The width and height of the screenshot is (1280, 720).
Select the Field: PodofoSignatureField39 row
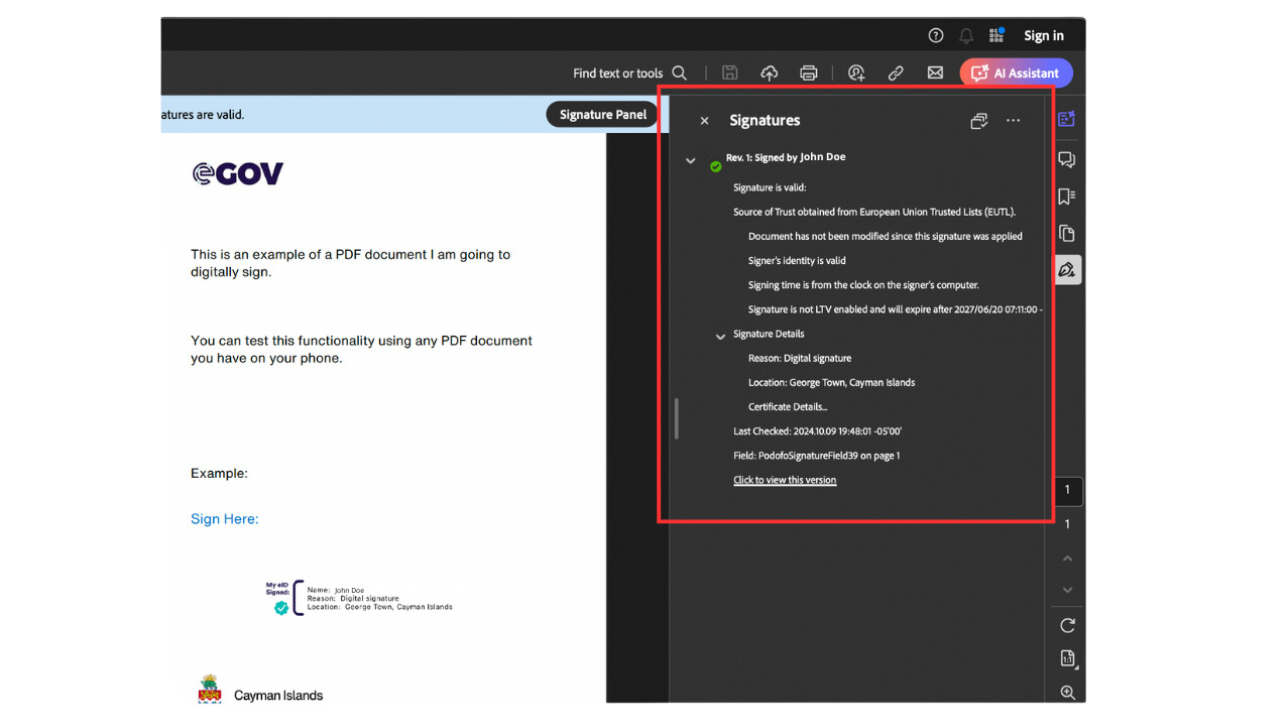(817, 456)
